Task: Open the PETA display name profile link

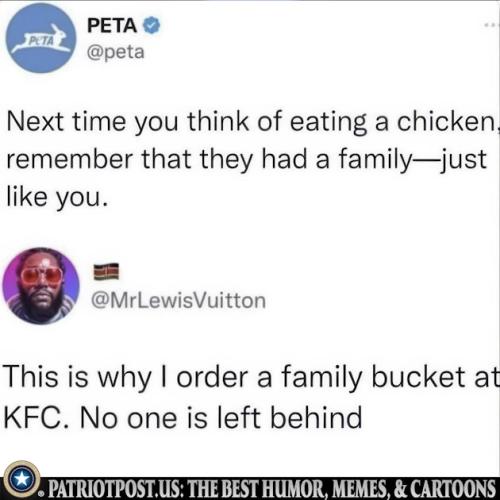Action: tap(112, 26)
